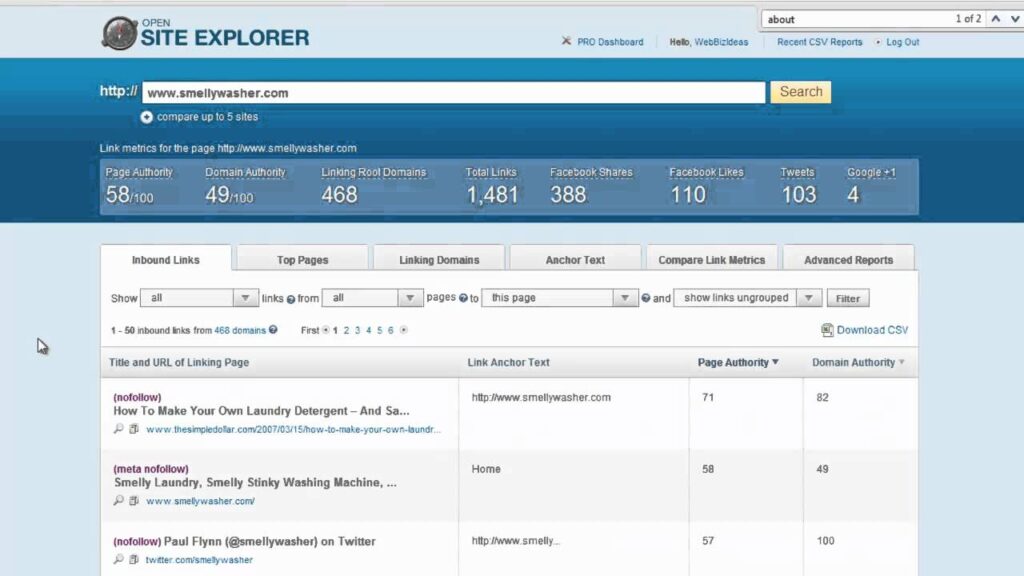The width and height of the screenshot is (1024, 576).
Task: Click the Facebook Likes metric label
Action: pos(707,172)
